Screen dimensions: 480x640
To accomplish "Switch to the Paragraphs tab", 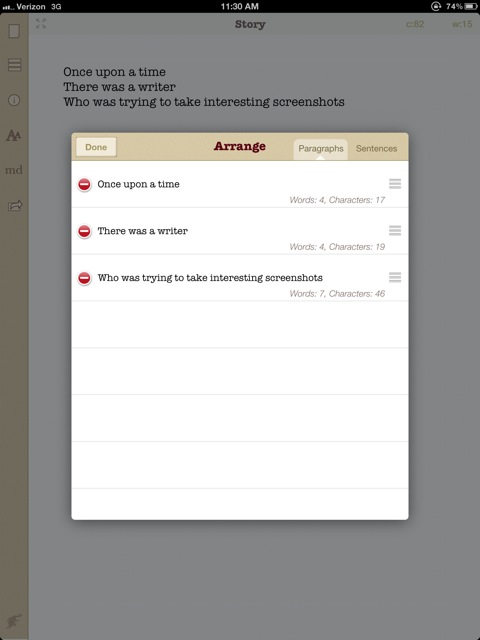I will point(321,149).
